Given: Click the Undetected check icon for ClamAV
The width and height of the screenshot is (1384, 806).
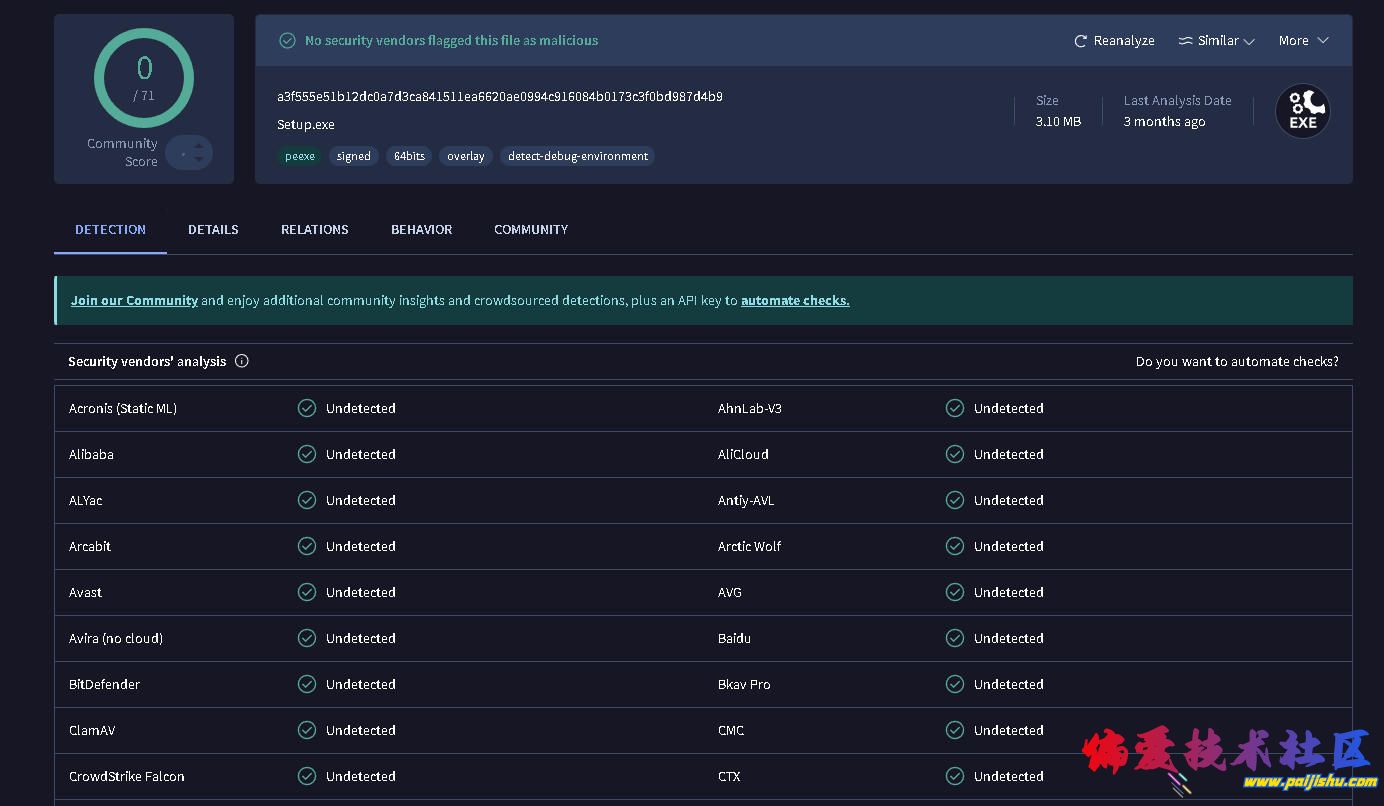Looking at the screenshot, I should [x=307, y=730].
